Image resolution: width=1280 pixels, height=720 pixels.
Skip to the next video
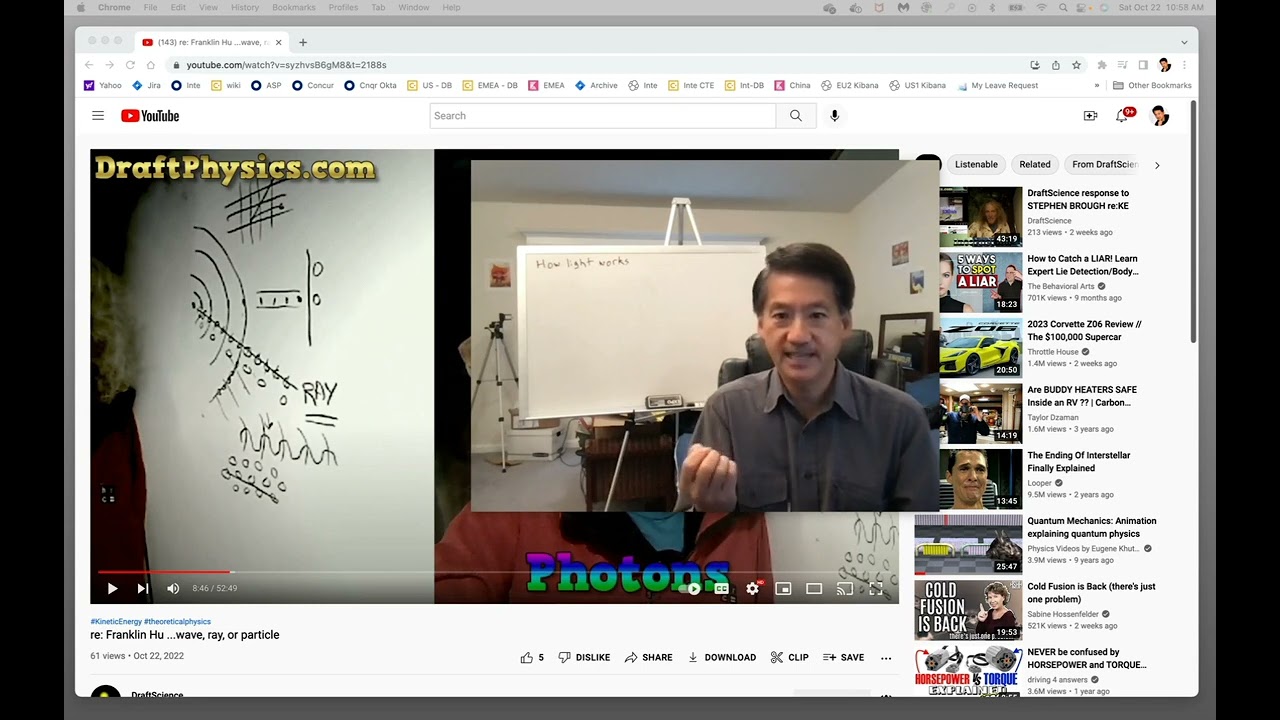(143, 589)
